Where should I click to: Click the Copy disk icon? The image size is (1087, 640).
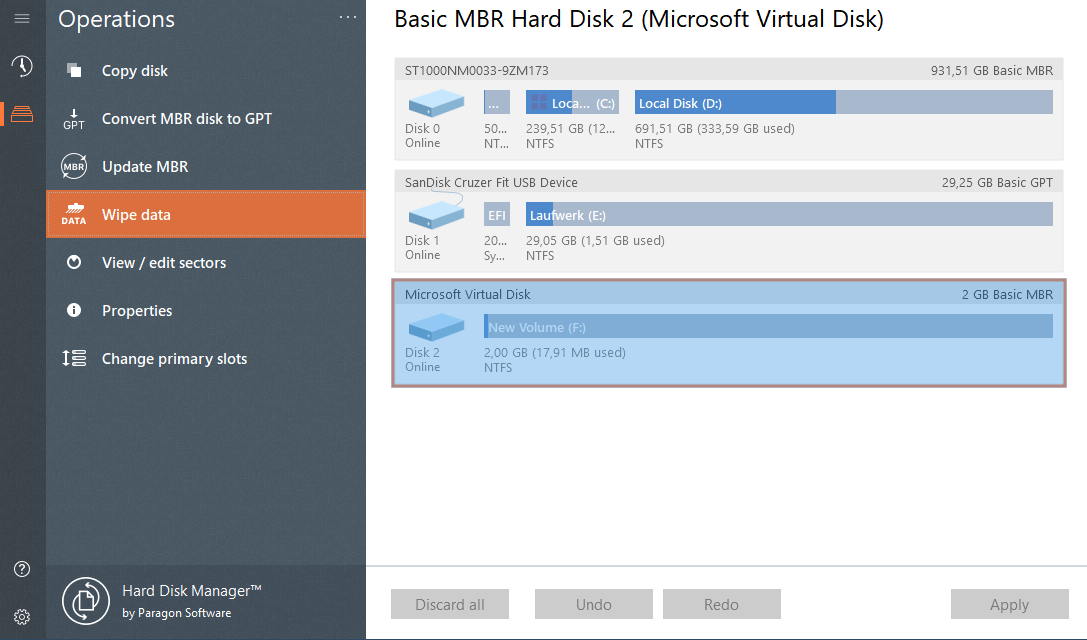coord(74,71)
